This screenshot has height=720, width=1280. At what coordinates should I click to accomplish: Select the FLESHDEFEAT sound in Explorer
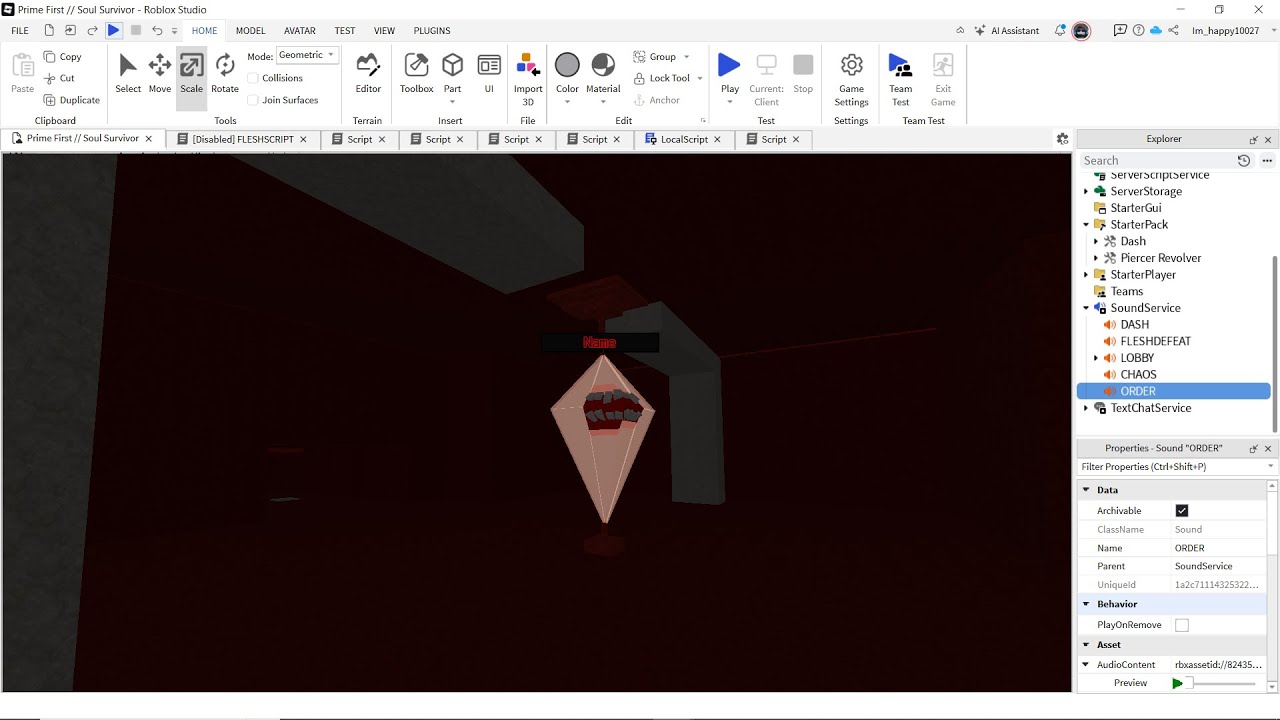click(1155, 341)
